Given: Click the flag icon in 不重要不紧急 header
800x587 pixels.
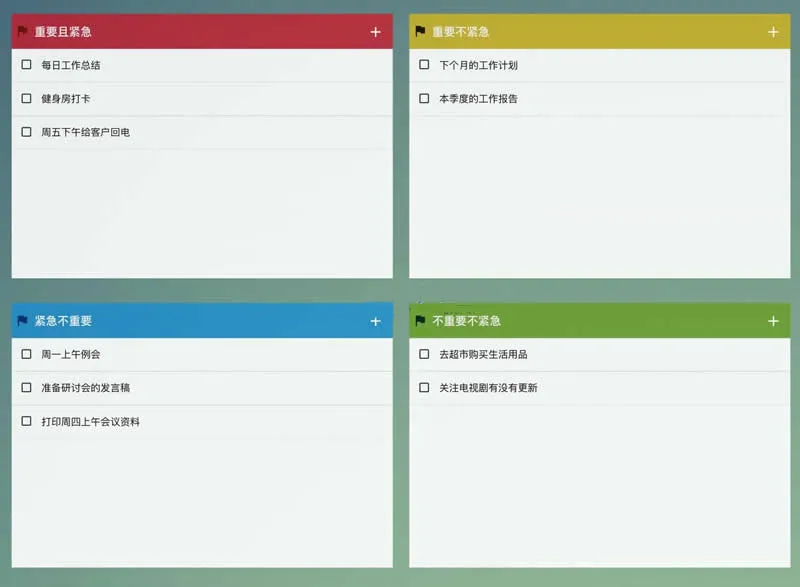Looking at the screenshot, I should [x=421, y=321].
